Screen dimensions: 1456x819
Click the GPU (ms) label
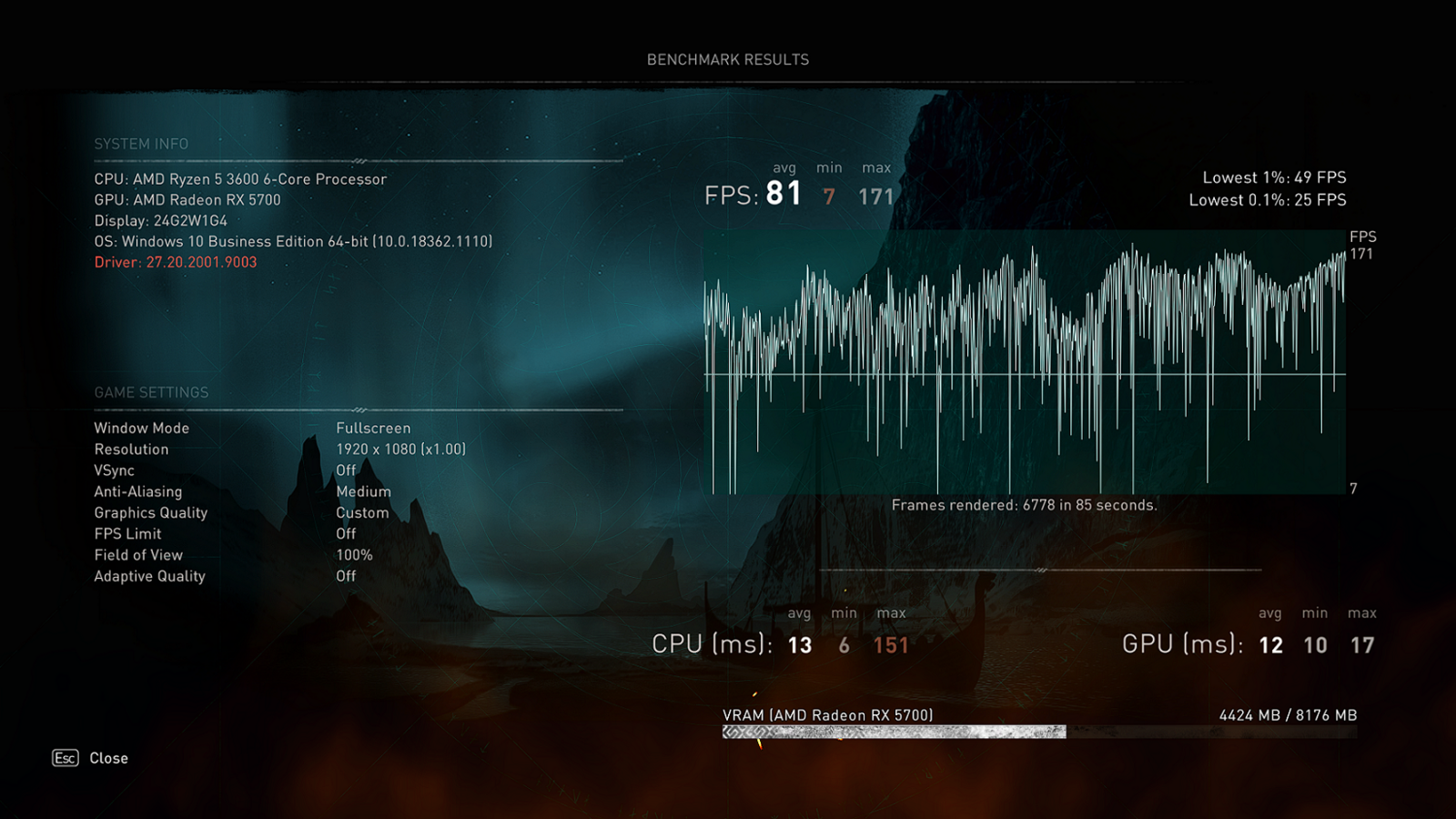point(1182,644)
